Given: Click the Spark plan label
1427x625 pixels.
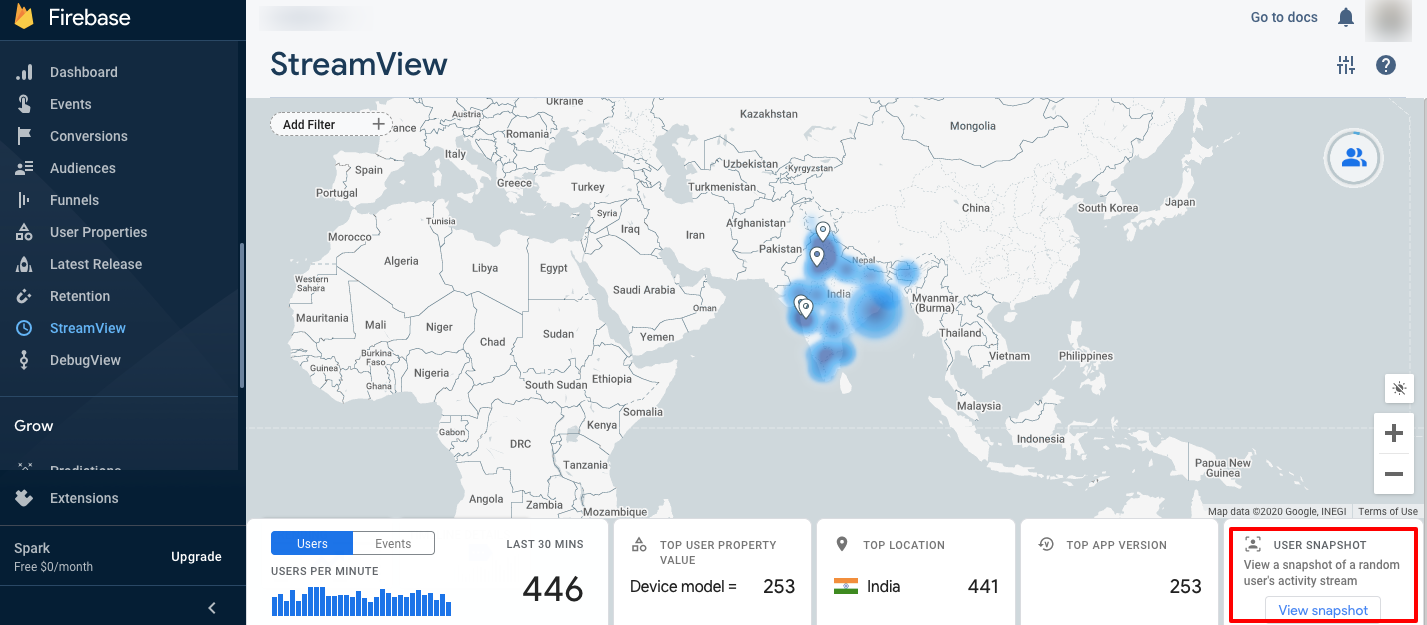Looking at the screenshot, I should (32, 548).
